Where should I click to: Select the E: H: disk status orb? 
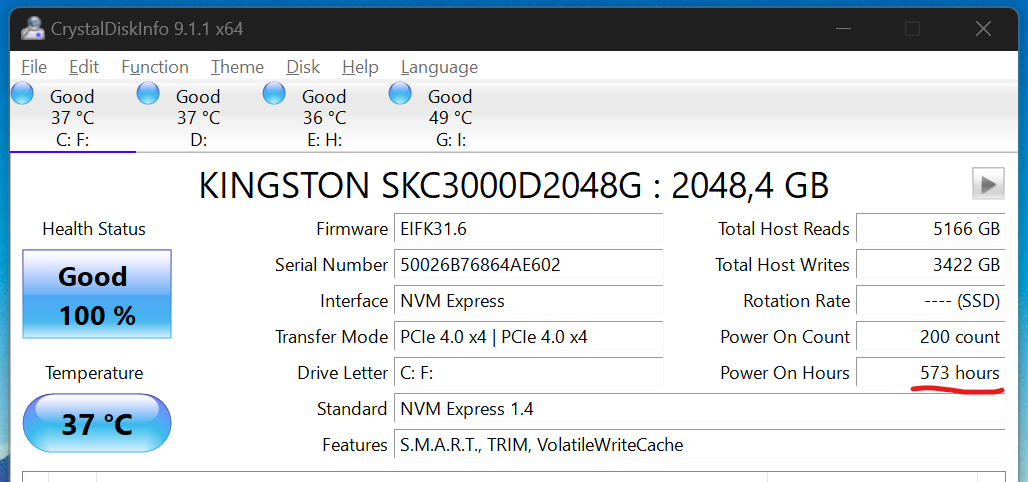274,94
